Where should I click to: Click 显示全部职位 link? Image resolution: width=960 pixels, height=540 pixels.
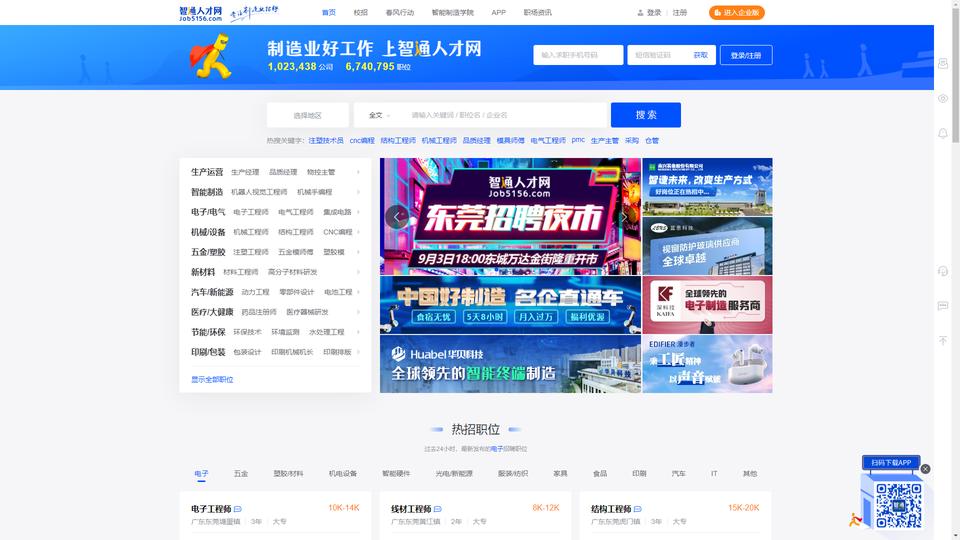212,380
